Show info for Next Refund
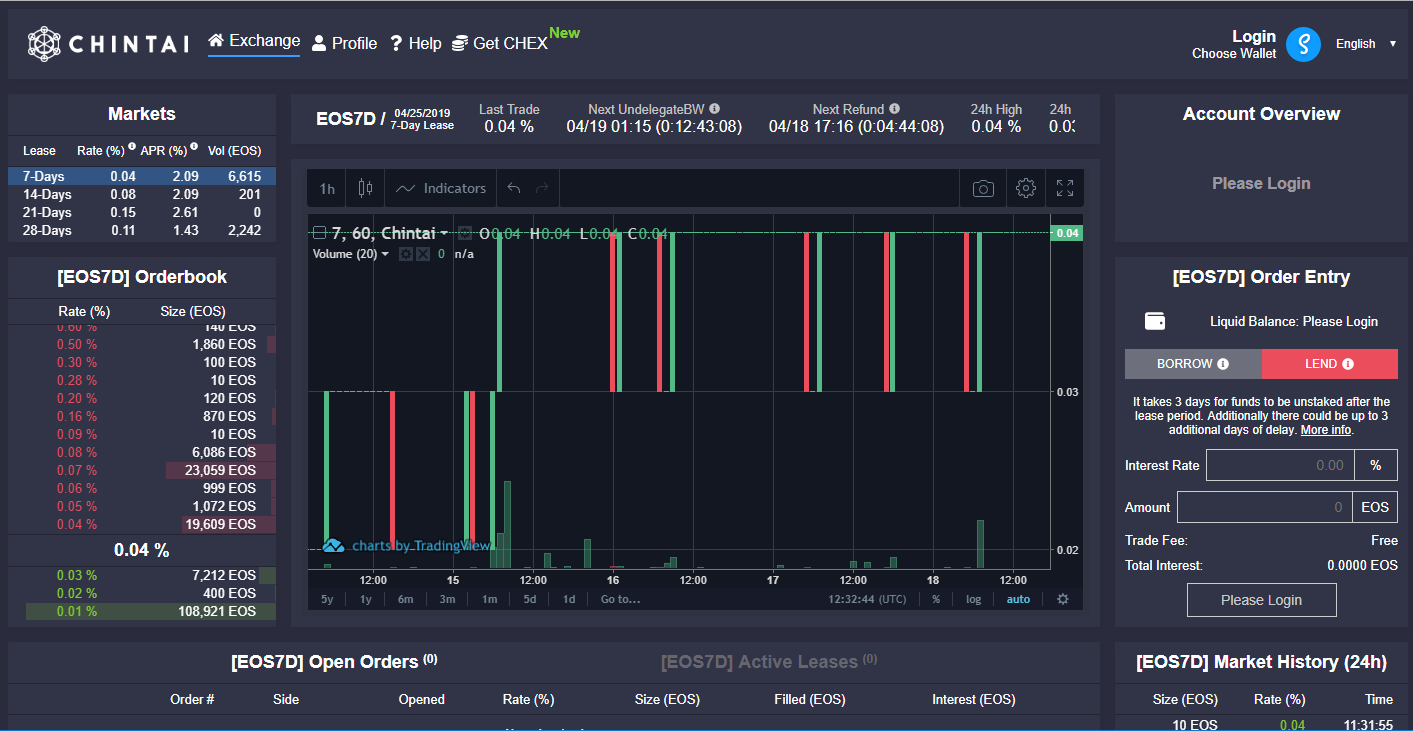Screen dimensions: 1413x731 point(894,109)
